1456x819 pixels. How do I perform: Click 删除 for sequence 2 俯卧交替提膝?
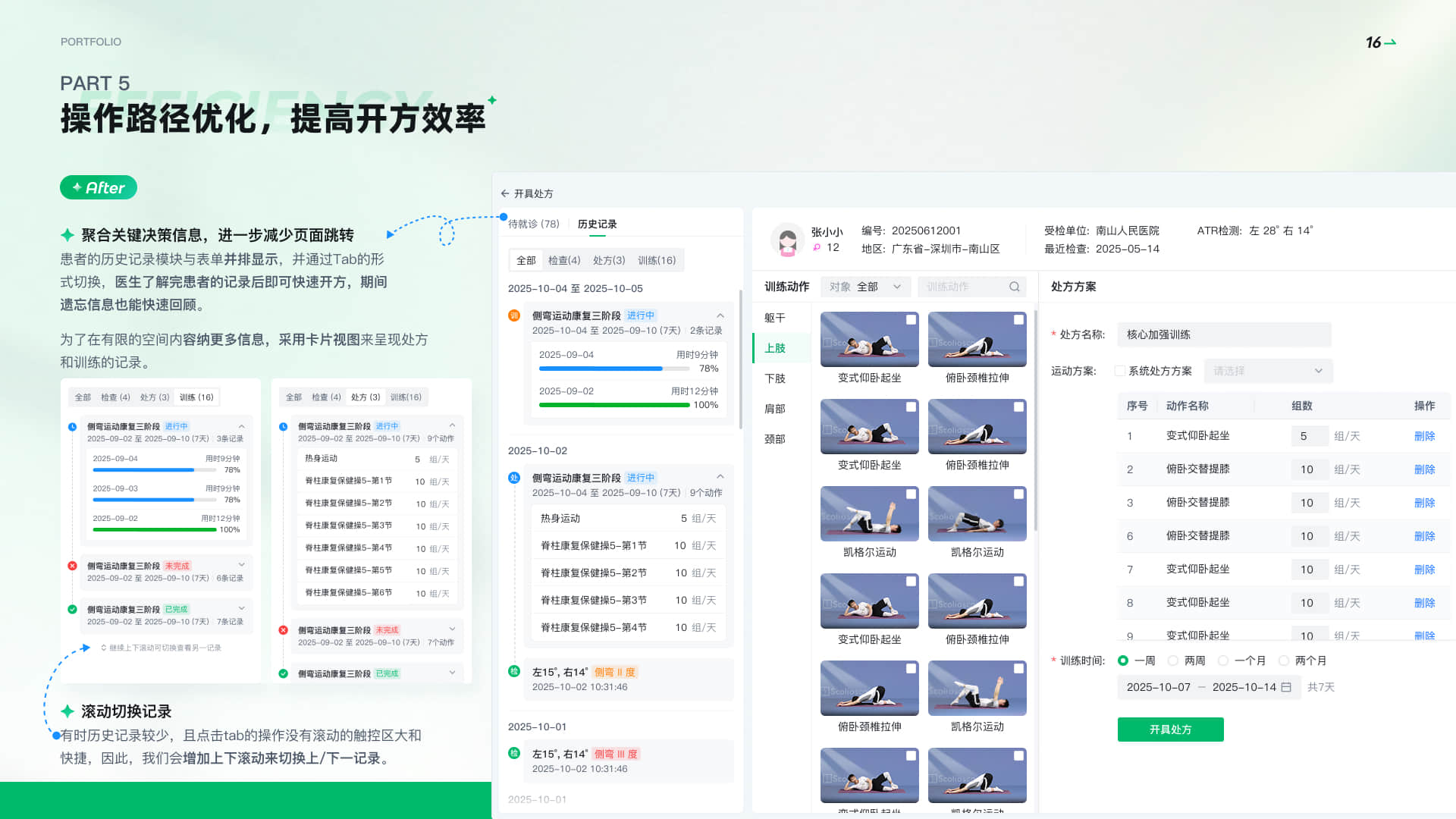[1424, 469]
